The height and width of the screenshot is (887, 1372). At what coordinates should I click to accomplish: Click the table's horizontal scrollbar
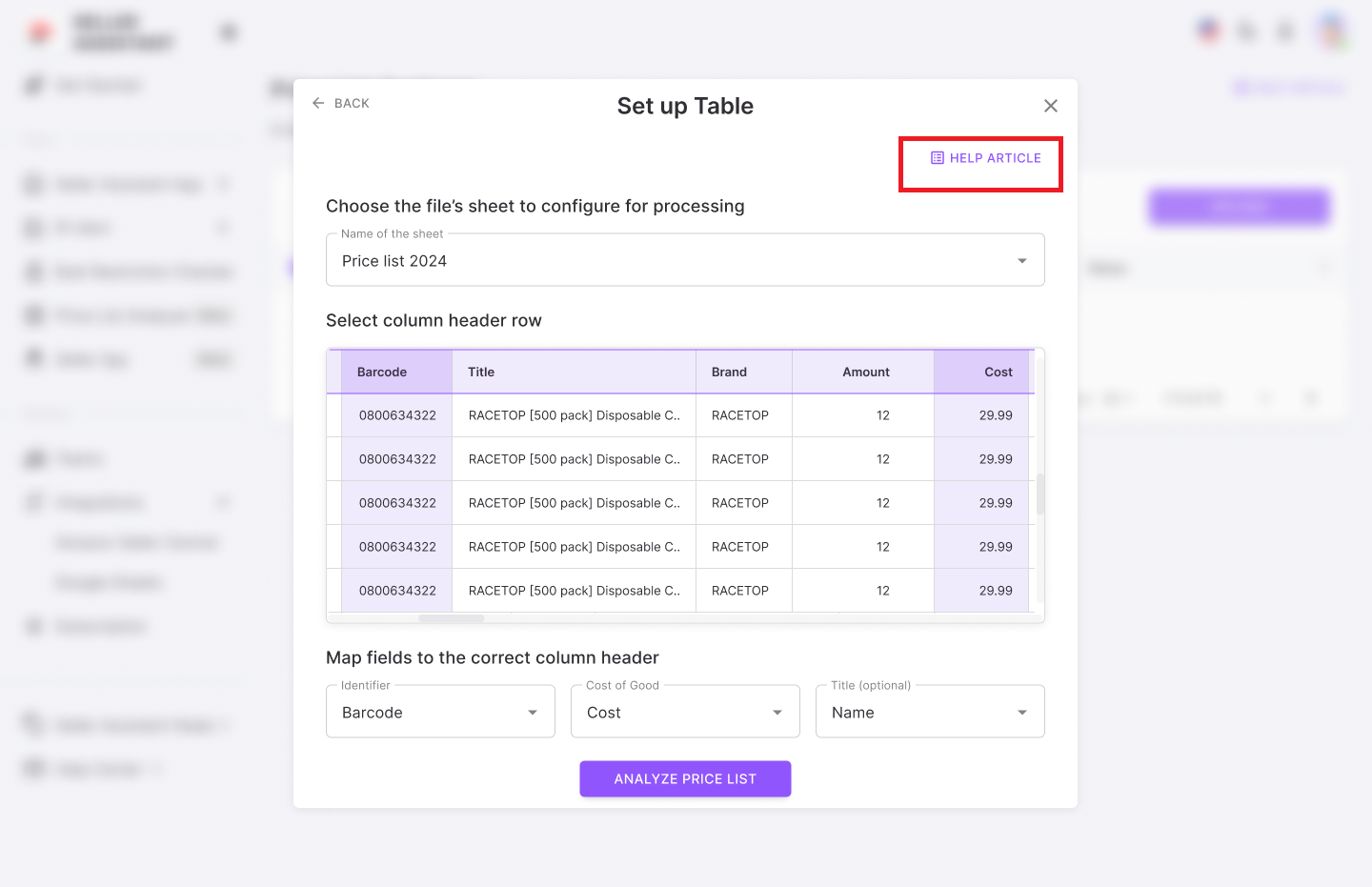[x=452, y=618]
